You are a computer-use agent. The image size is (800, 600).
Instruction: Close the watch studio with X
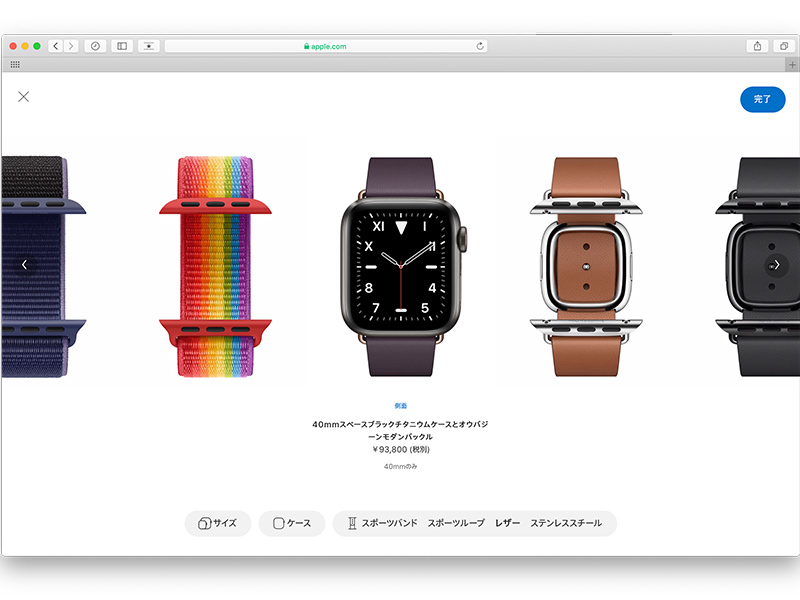click(x=23, y=96)
